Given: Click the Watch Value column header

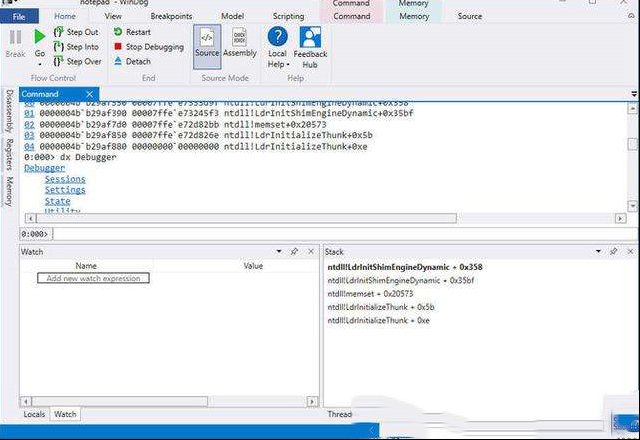Looking at the screenshot, I should 253,266.
